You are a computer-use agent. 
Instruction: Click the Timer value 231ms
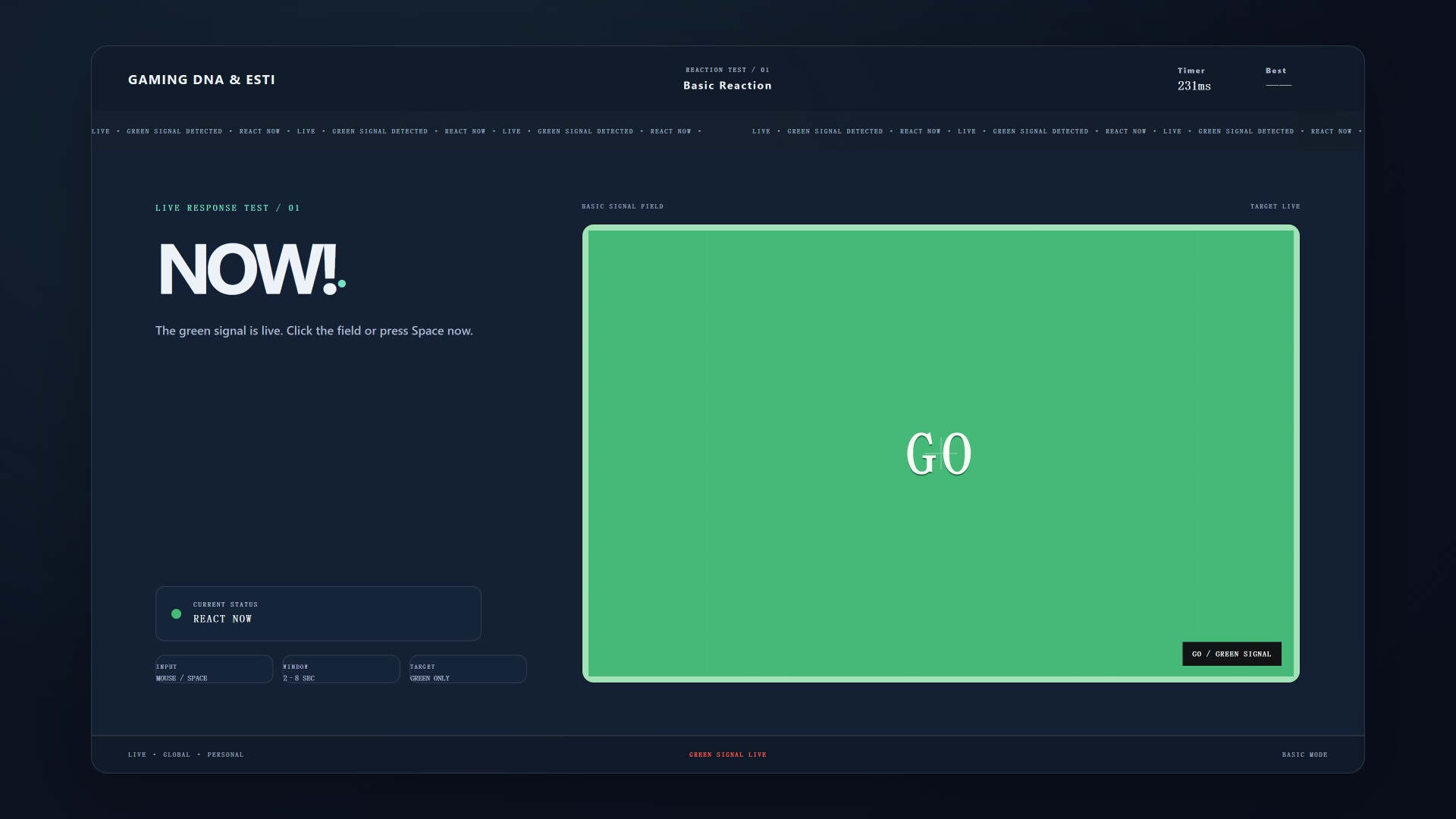point(1194,86)
